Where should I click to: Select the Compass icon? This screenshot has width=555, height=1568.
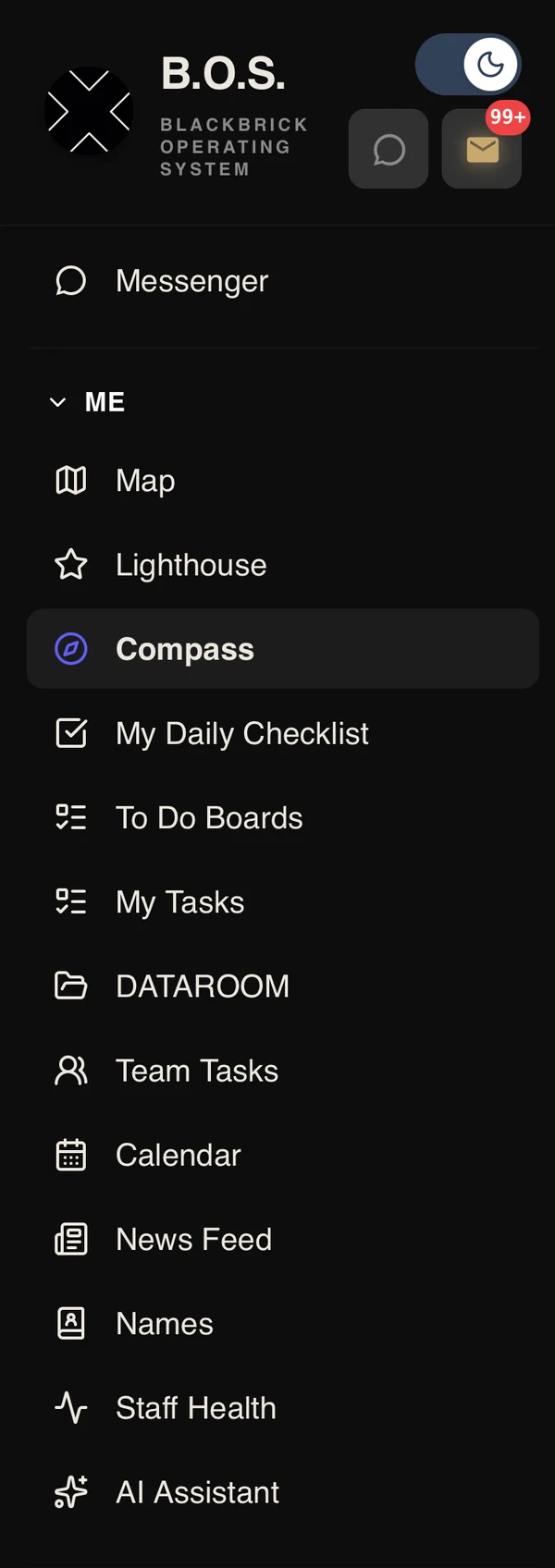[71, 649]
